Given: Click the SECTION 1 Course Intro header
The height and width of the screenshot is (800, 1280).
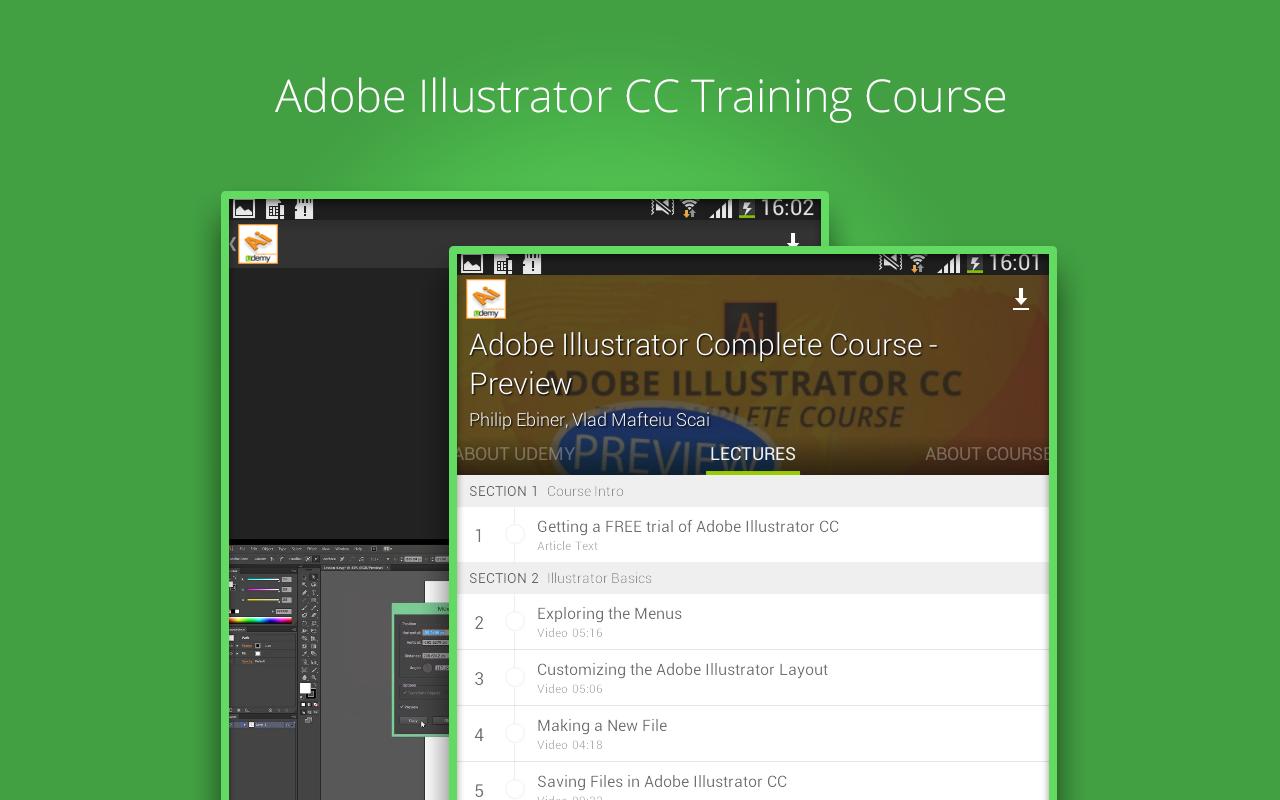Looking at the screenshot, I should click(753, 491).
